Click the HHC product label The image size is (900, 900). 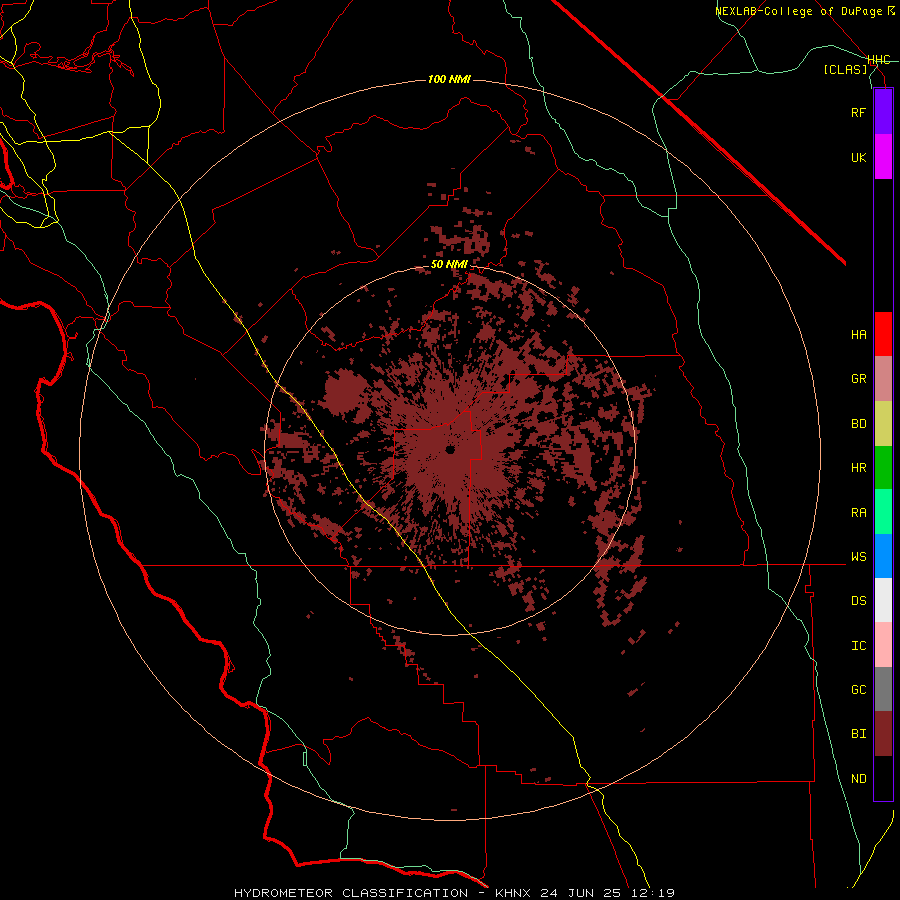pos(879,60)
